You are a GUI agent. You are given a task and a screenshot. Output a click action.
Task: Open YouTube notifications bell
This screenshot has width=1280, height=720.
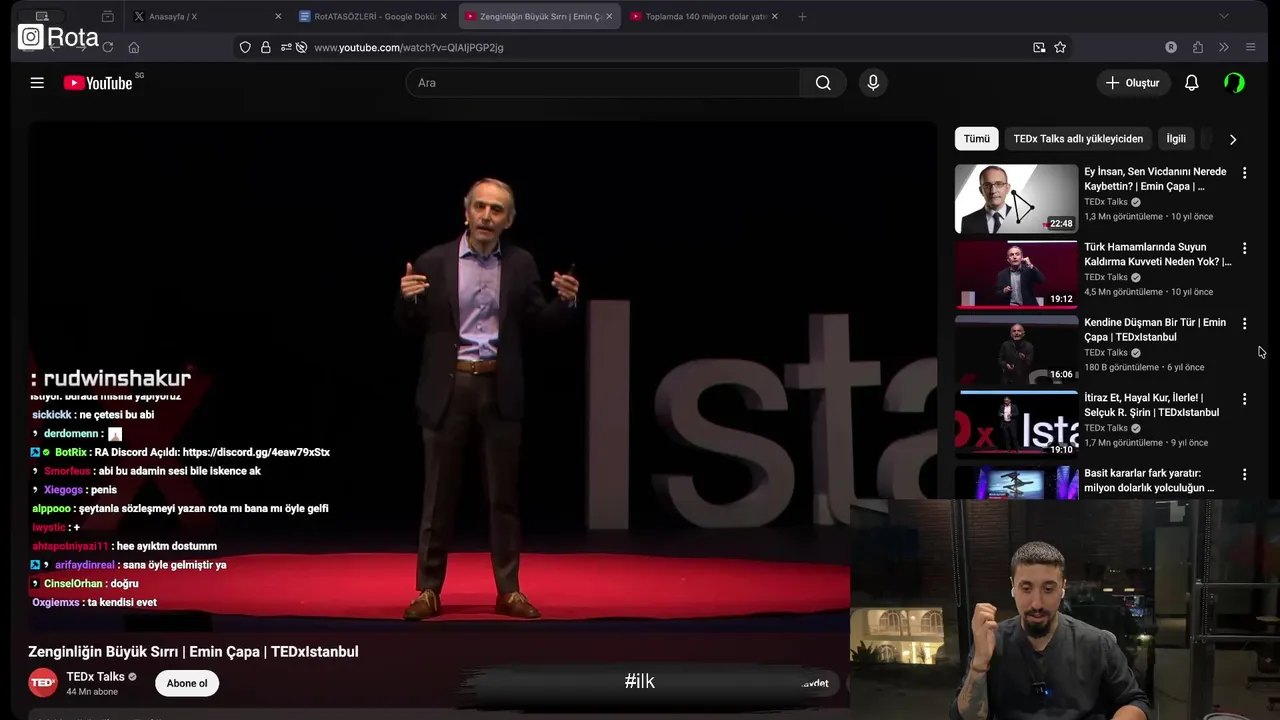click(x=1191, y=83)
